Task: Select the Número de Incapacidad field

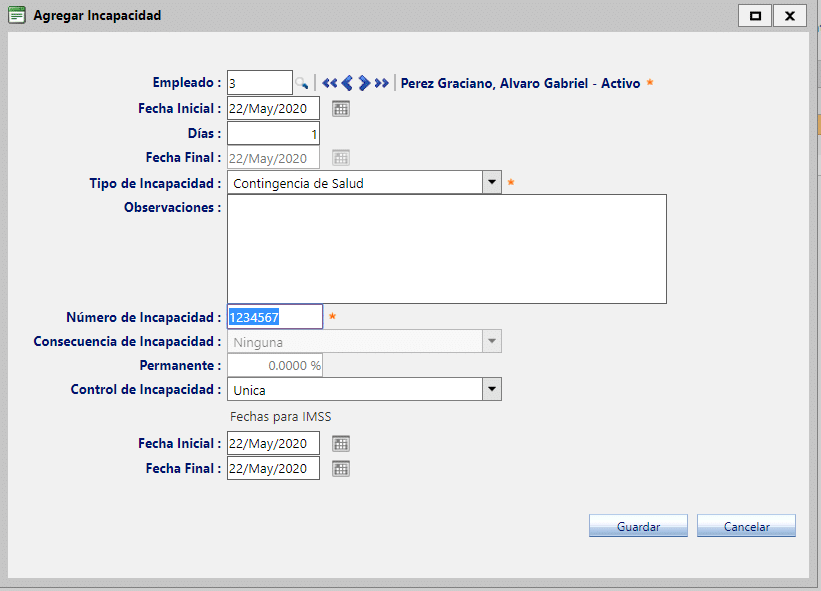Action: tap(275, 317)
